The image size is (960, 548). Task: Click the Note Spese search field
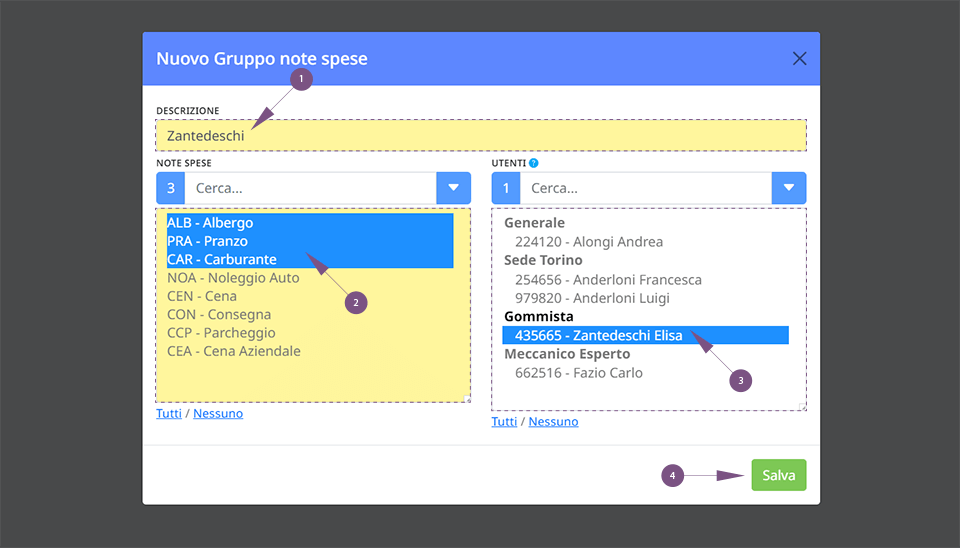310,188
